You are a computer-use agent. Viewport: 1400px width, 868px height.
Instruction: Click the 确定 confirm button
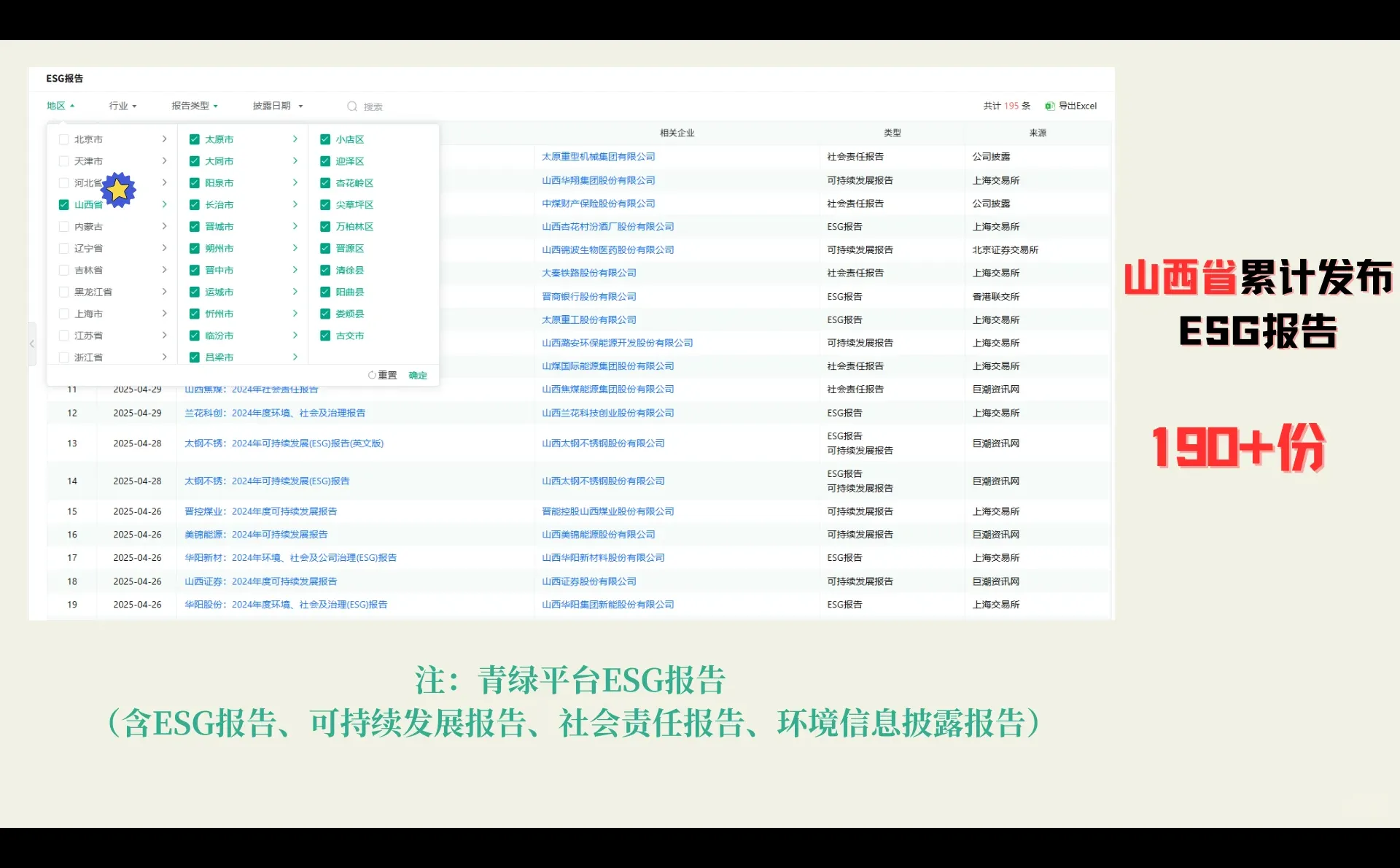417,375
